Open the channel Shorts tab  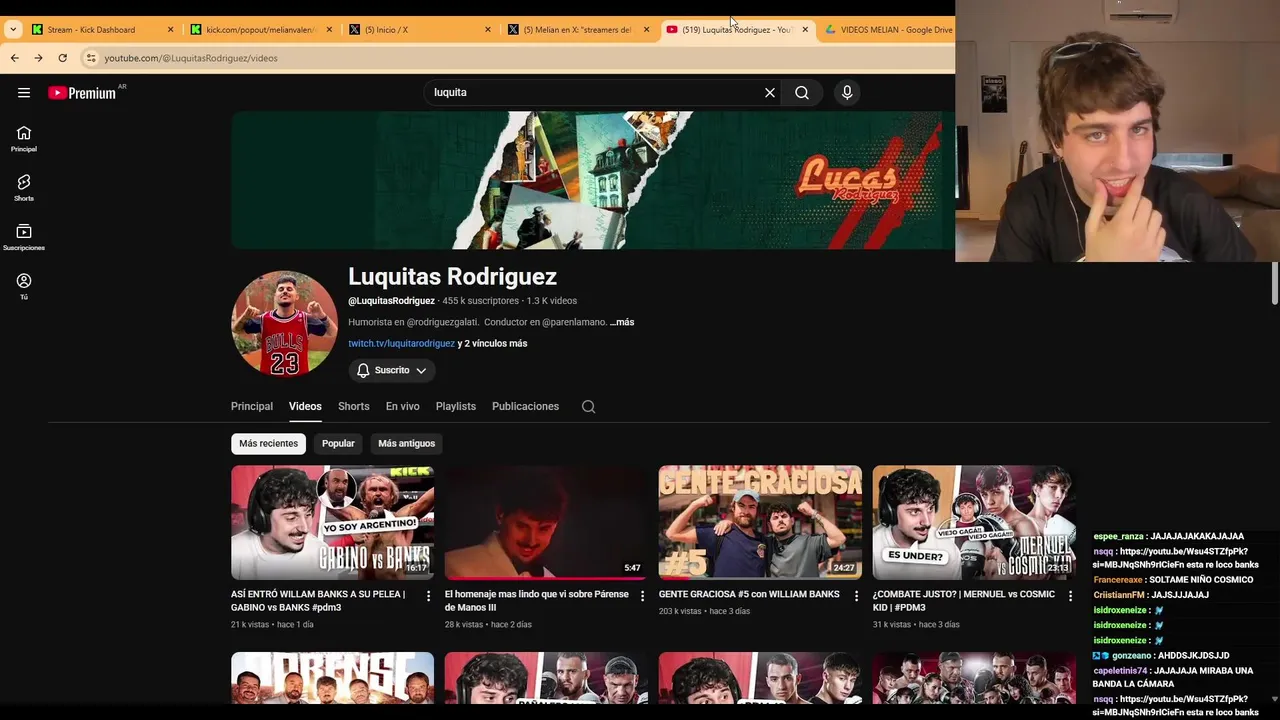(354, 406)
